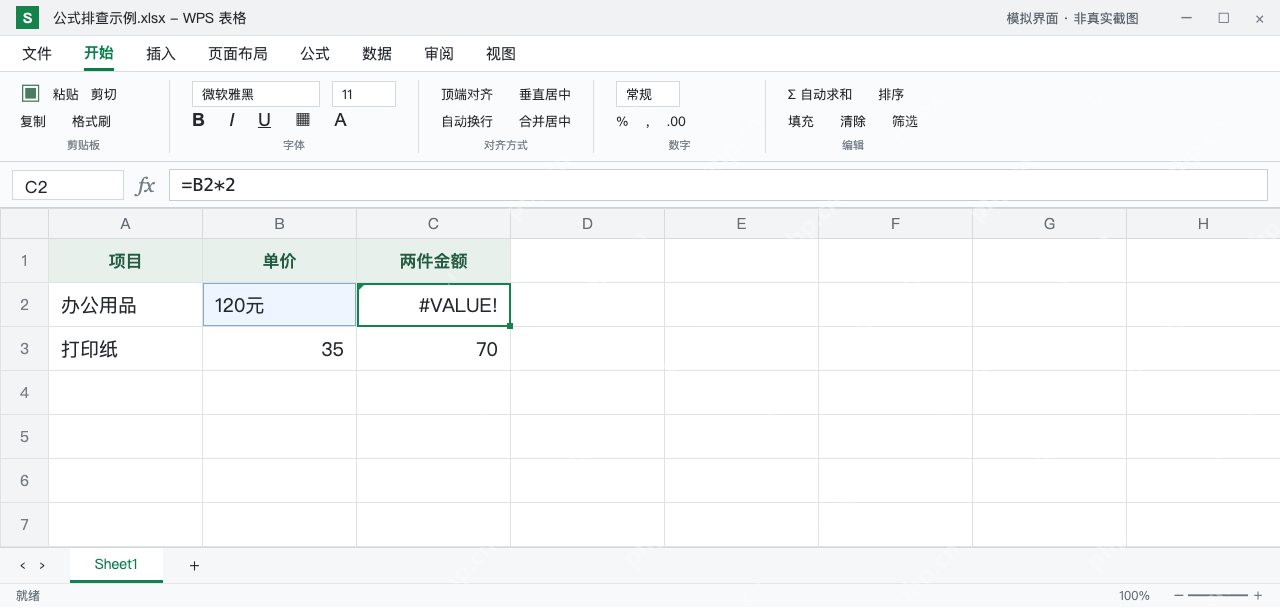Open the 常规 number format box
1280x608 pixels.
[x=648, y=94]
